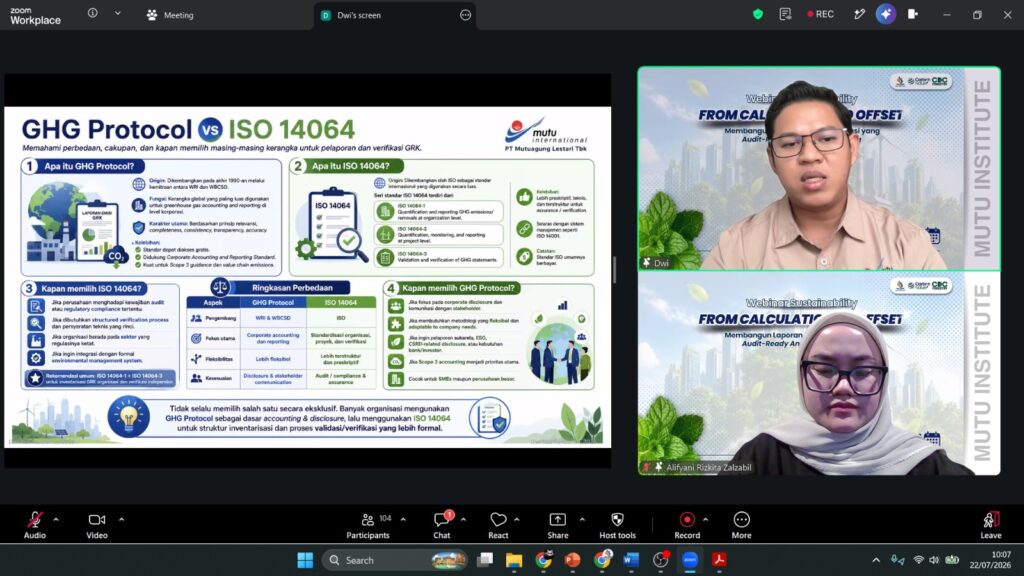Show hidden system tray icons
Screen dimensions: 1024x576
click(x=876, y=560)
